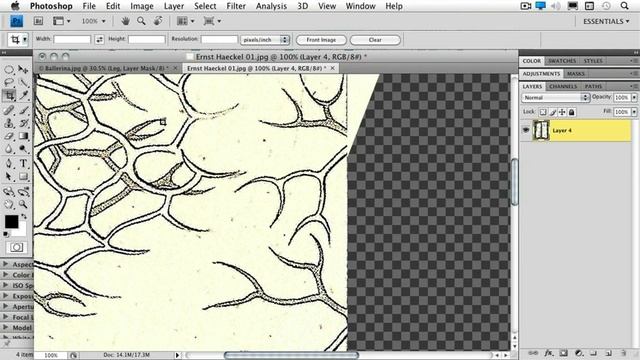Select the Eyedropper tool
The image size is (640, 360).
coord(23,96)
